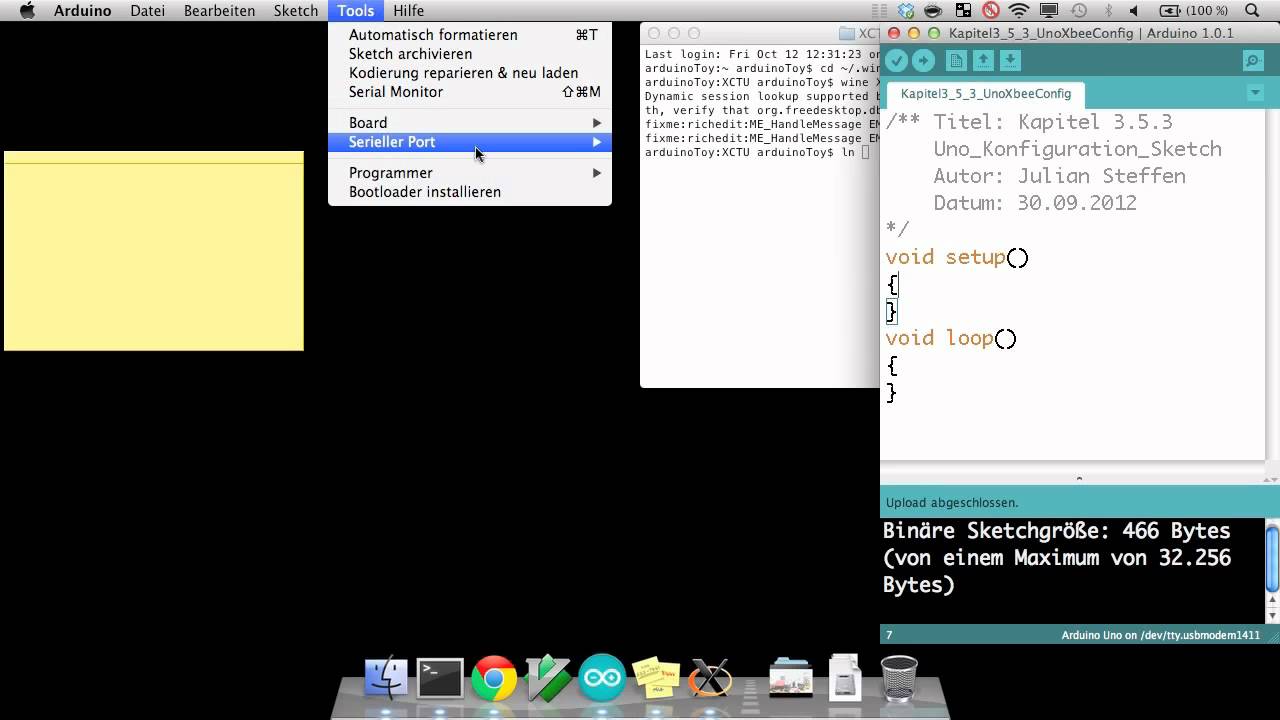The height and width of the screenshot is (720, 1280).
Task: Click the 'void setup()' line in editor
Action: tap(957, 257)
